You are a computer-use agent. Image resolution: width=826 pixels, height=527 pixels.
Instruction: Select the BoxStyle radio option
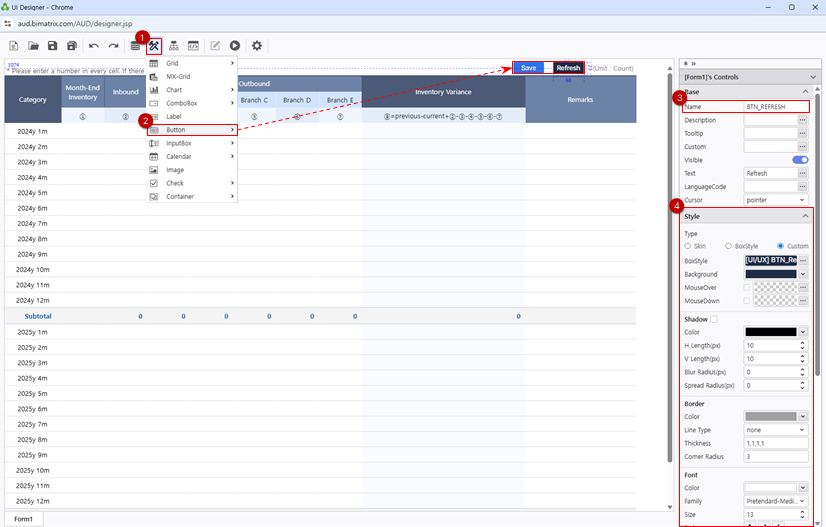tap(730, 246)
